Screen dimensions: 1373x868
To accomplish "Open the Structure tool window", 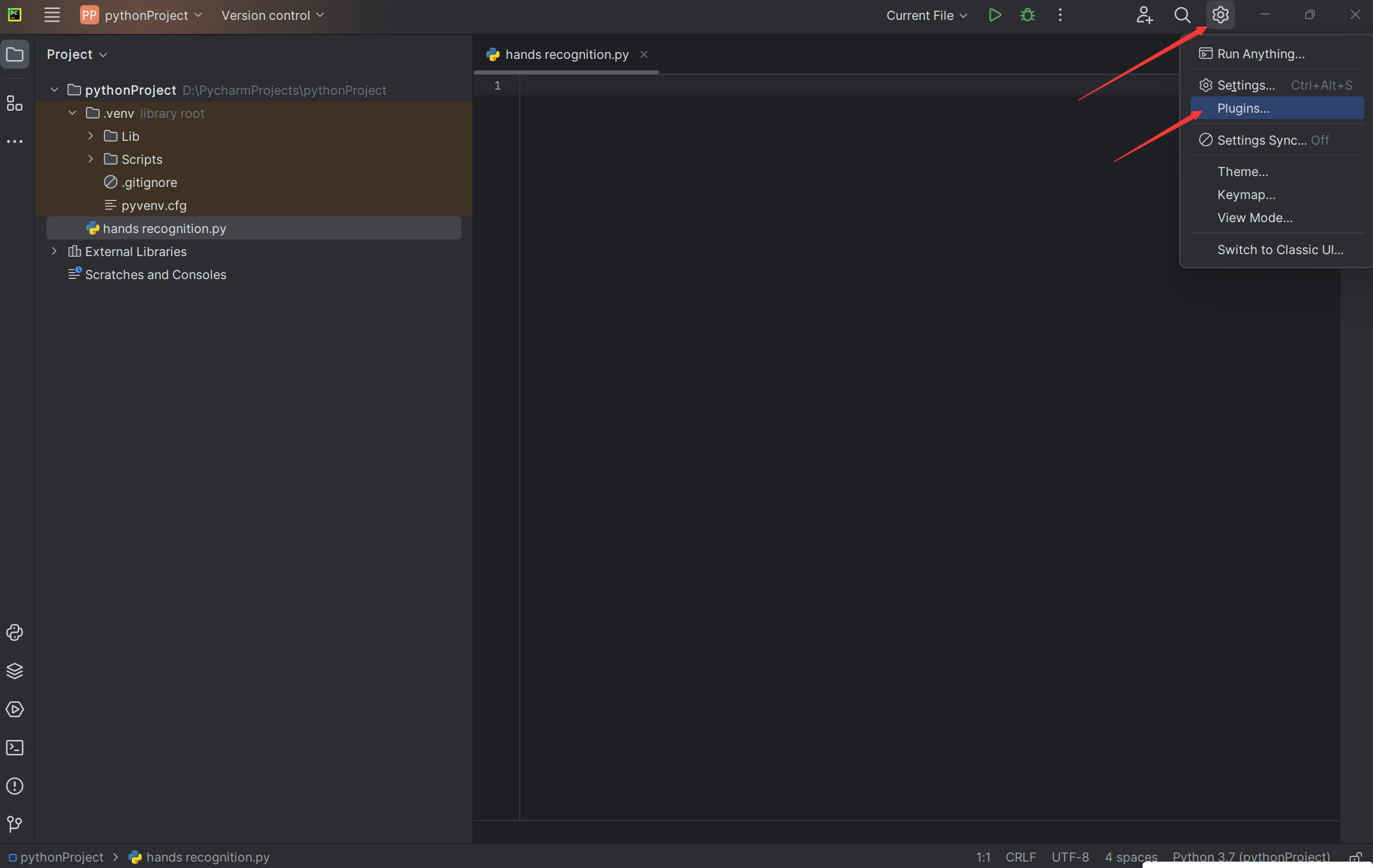I will click(15, 103).
